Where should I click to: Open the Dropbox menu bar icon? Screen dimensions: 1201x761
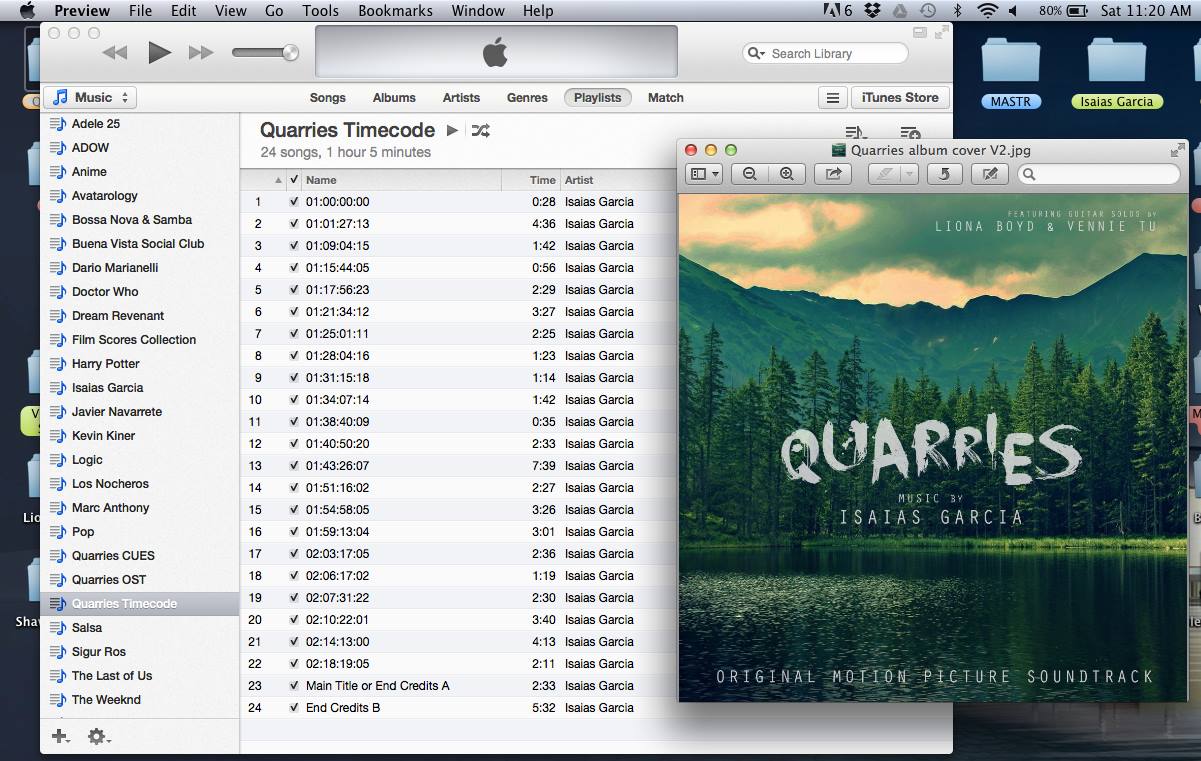click(x=872, y=11)
